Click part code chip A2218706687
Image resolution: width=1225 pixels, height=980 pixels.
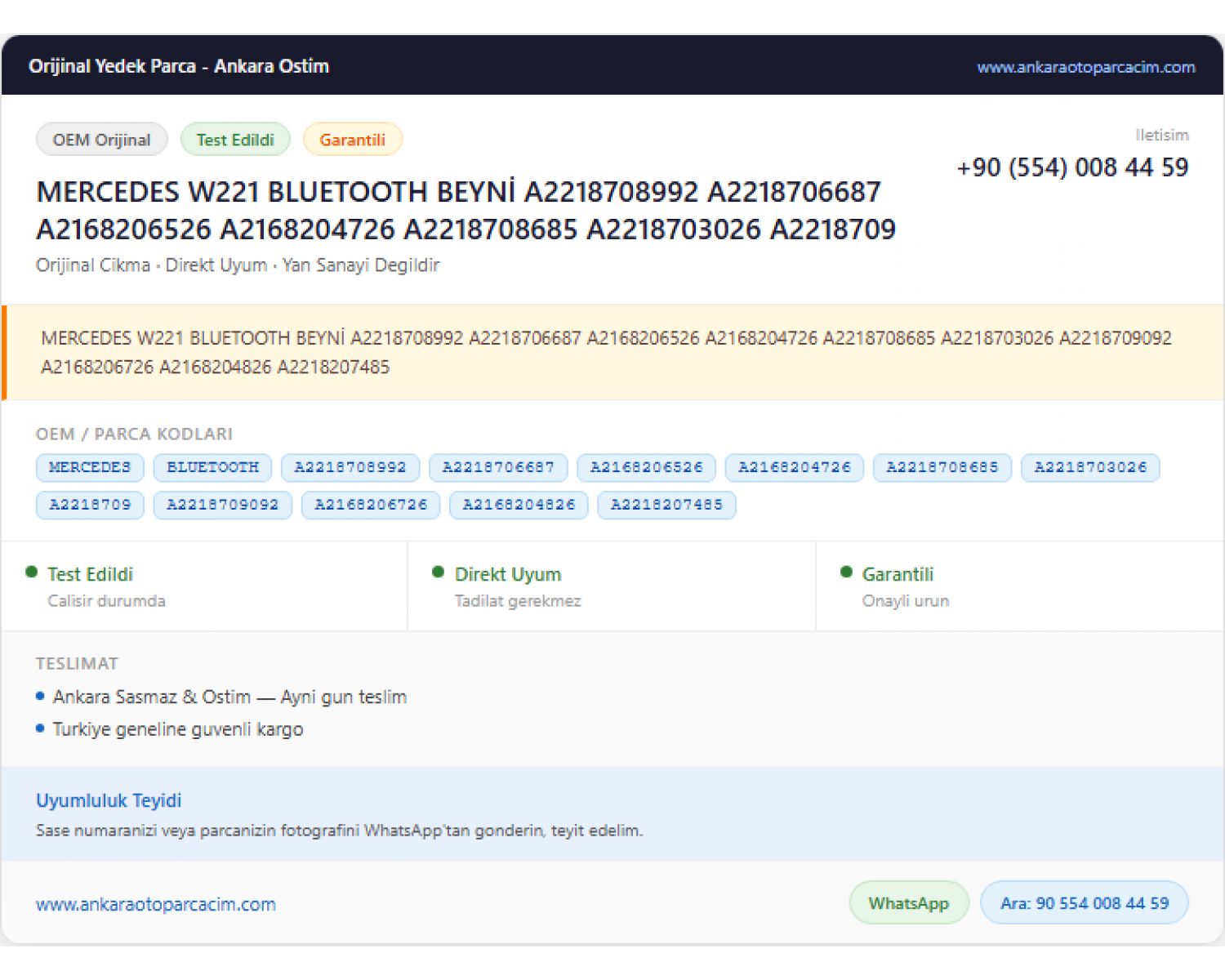click(x=498, y=468)
